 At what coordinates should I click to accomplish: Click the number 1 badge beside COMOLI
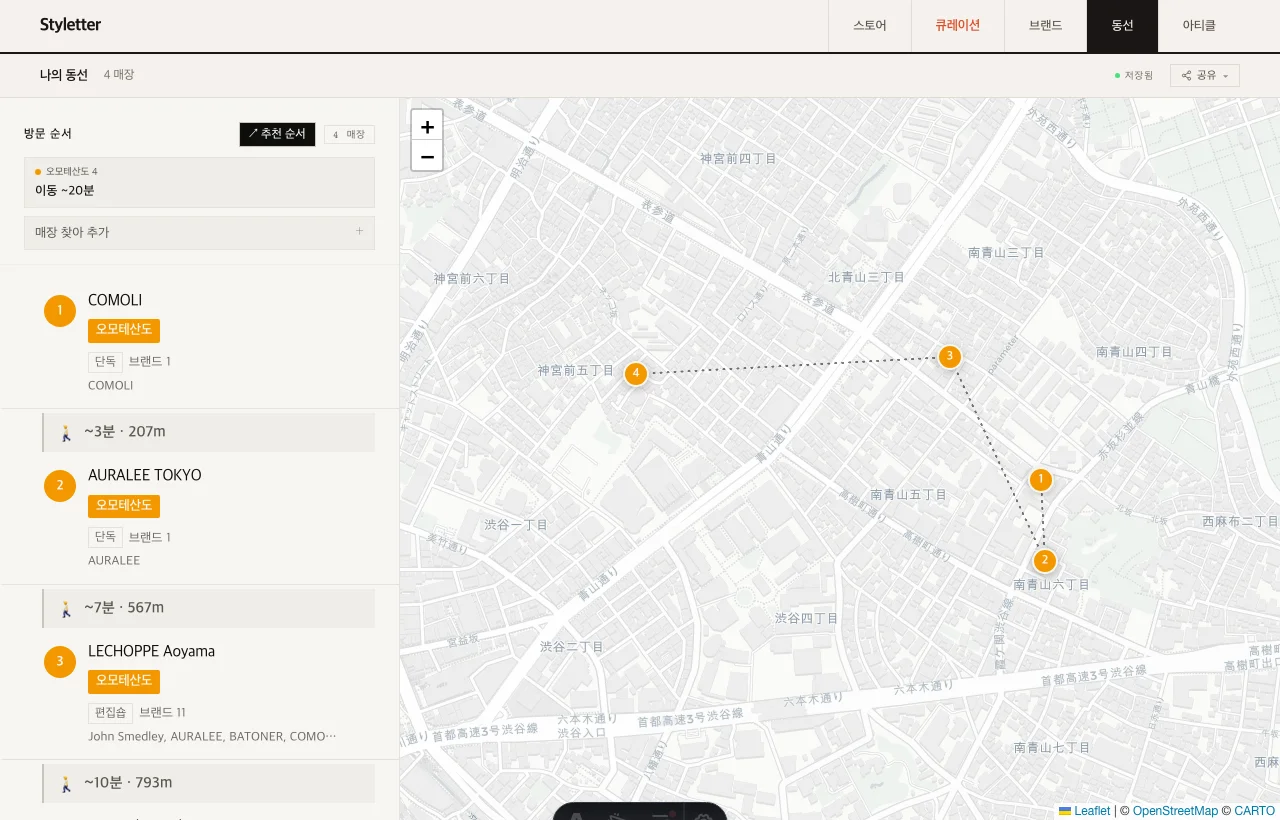click(60, 310)
